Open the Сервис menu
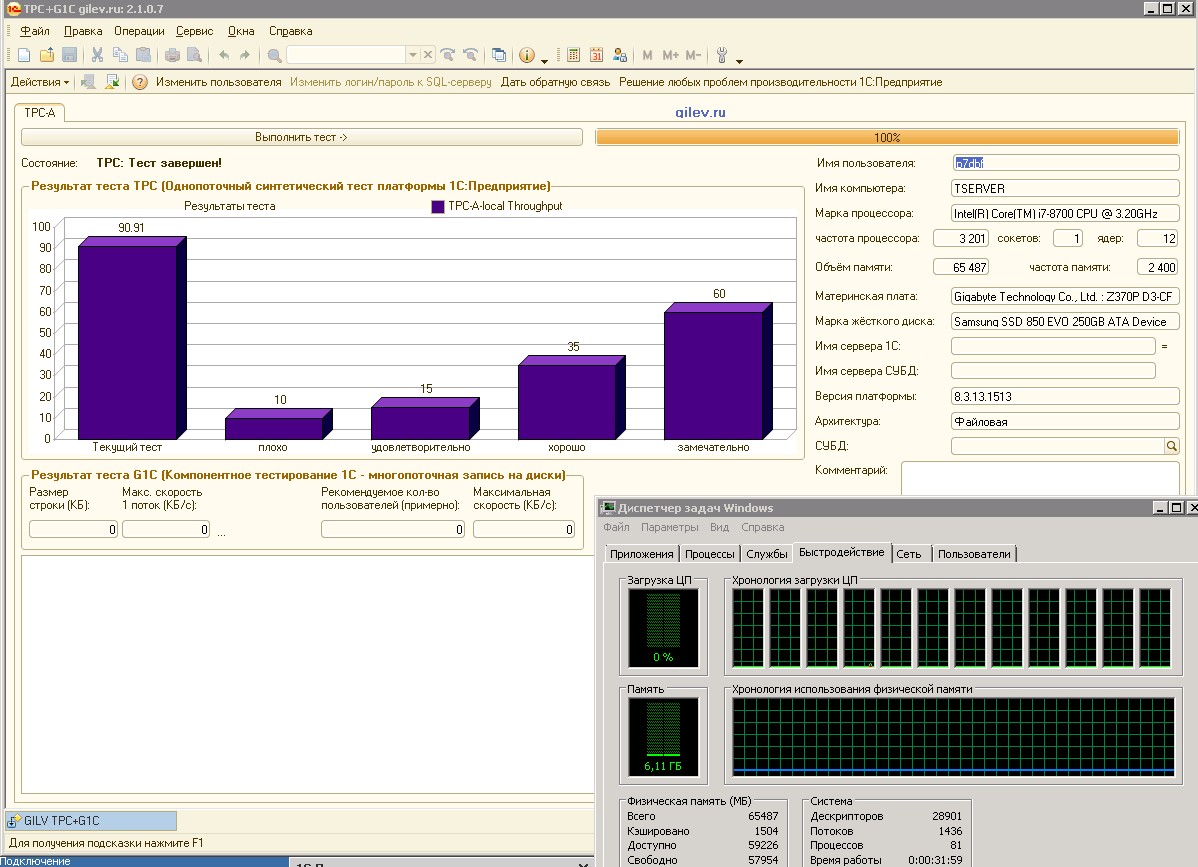1198x867 pixels. click(194, 31)
